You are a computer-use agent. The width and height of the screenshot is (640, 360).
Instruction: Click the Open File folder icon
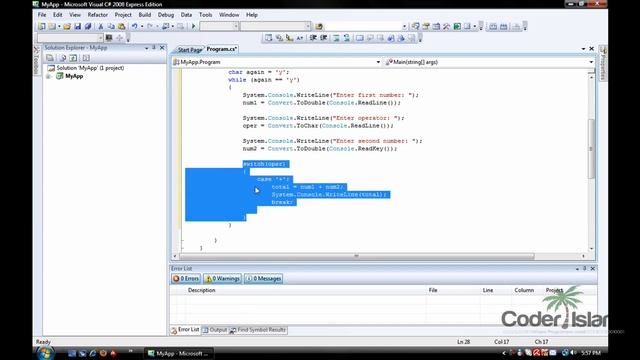(x=67, y=27)
